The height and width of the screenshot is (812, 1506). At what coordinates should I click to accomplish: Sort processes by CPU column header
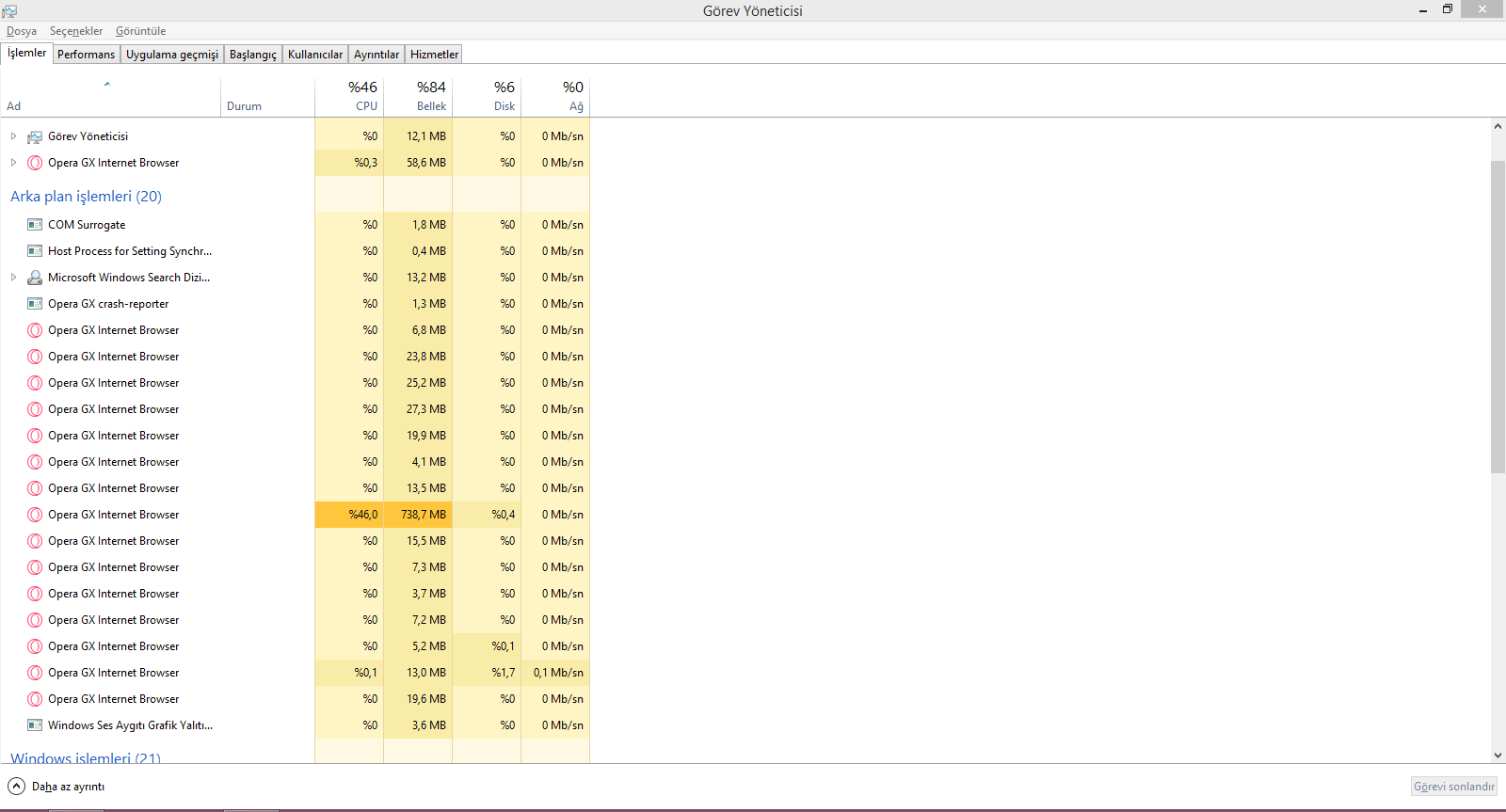tap(349, 97)
